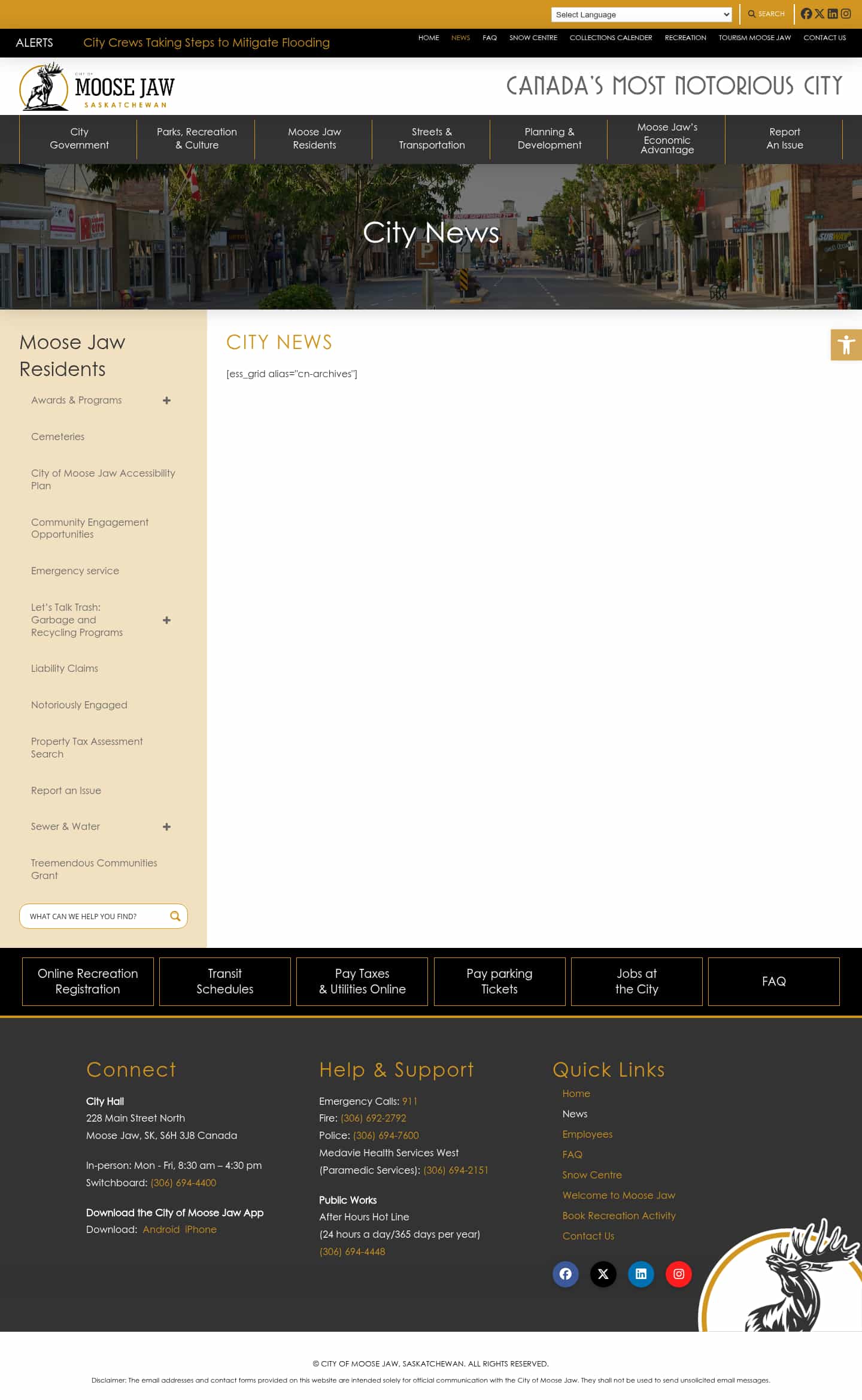The height and width of the screenshot is (1400, 862).
Task: Open Book Recreation Activity quick link
Action: point(618,1216)
